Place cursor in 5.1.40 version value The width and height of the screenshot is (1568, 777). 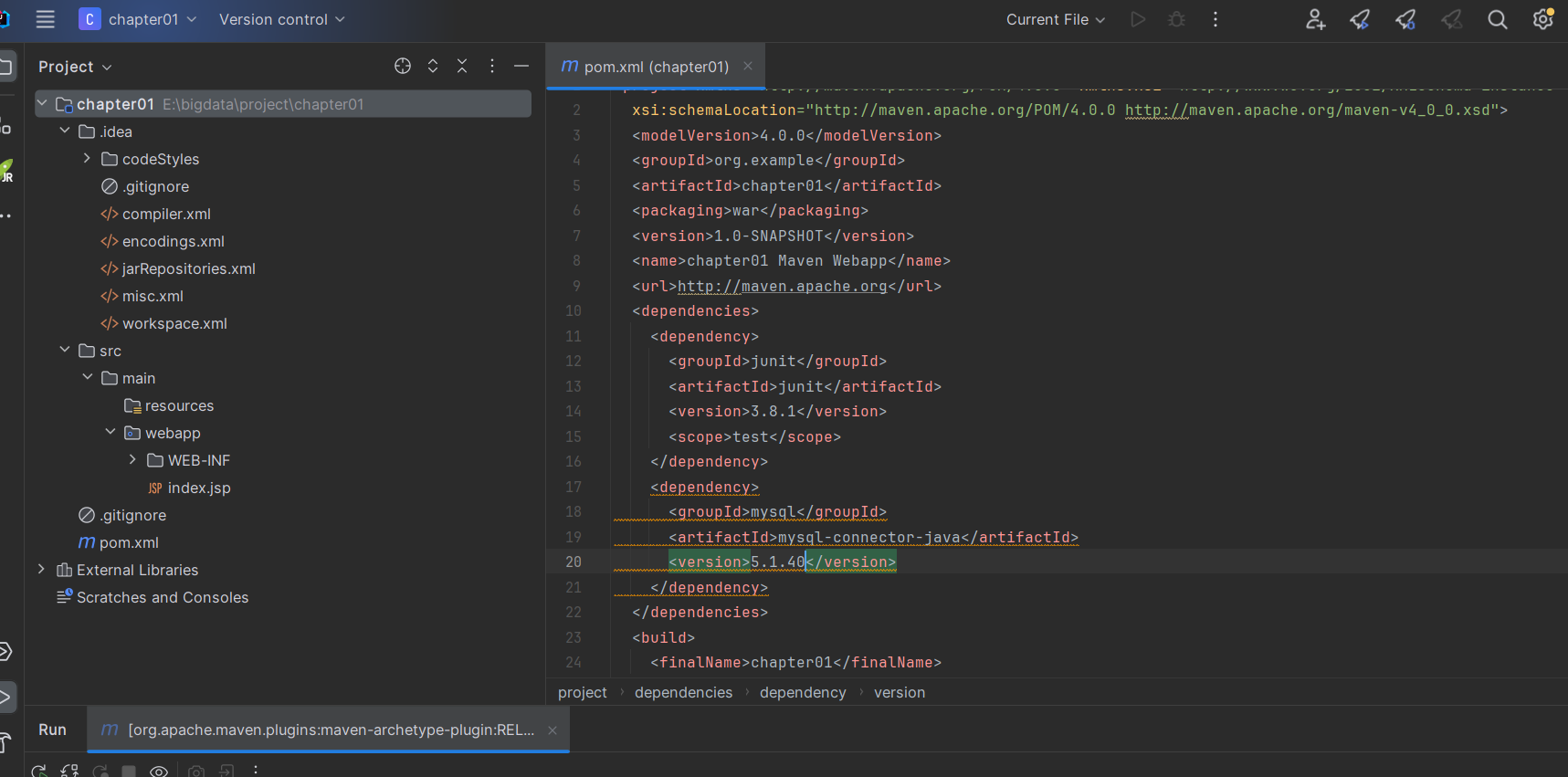778,562
